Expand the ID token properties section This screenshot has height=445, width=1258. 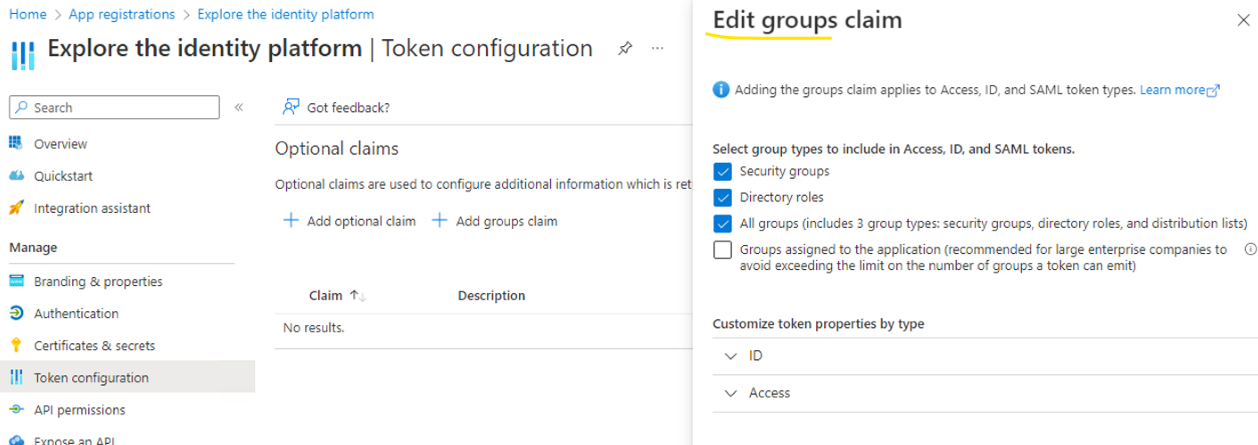[731, 356]
